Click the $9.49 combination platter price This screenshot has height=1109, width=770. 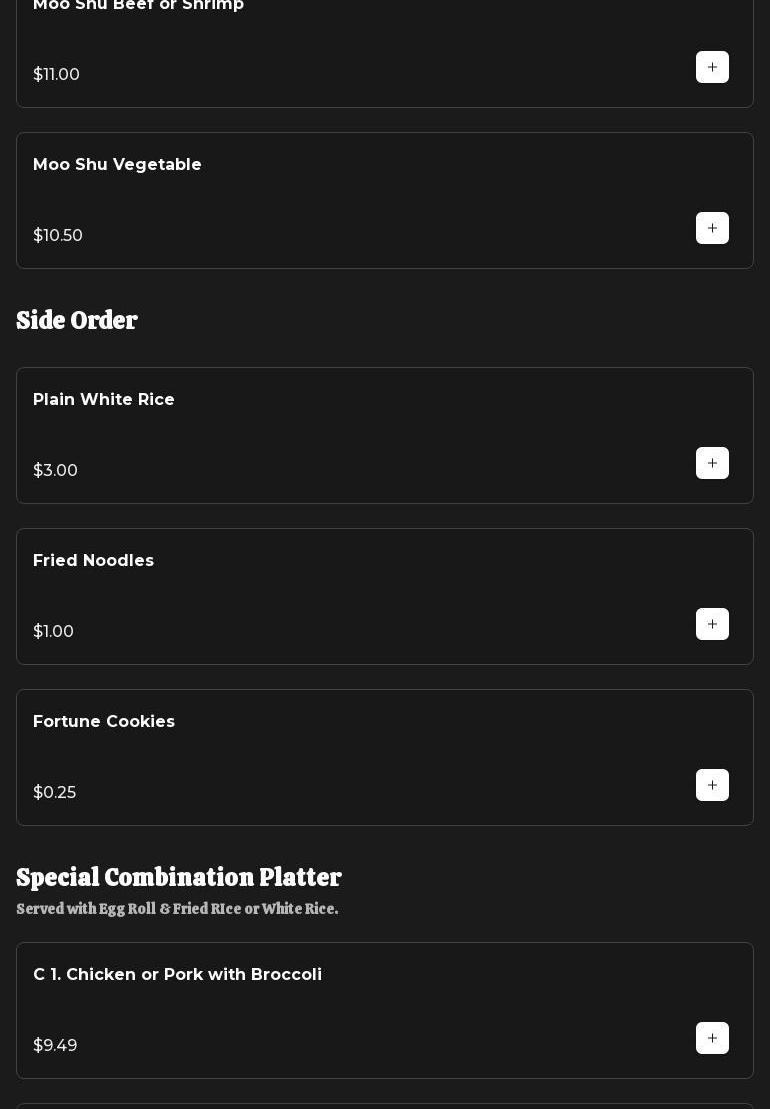(55, 1045)
